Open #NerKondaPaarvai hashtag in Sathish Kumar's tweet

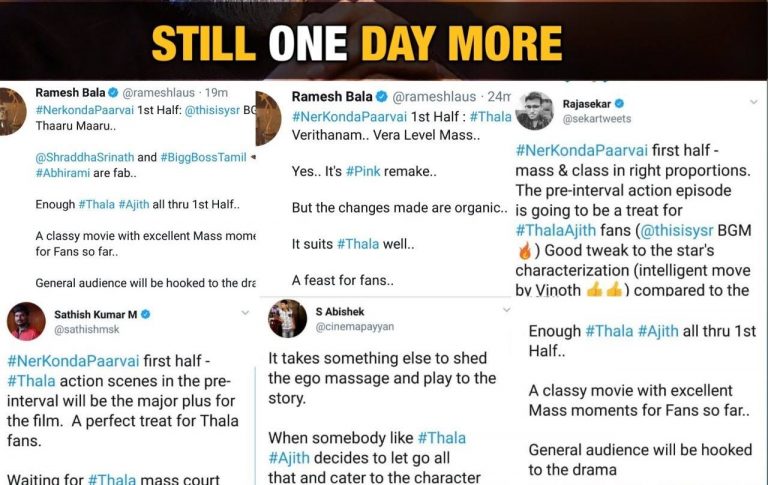point(73,361)
